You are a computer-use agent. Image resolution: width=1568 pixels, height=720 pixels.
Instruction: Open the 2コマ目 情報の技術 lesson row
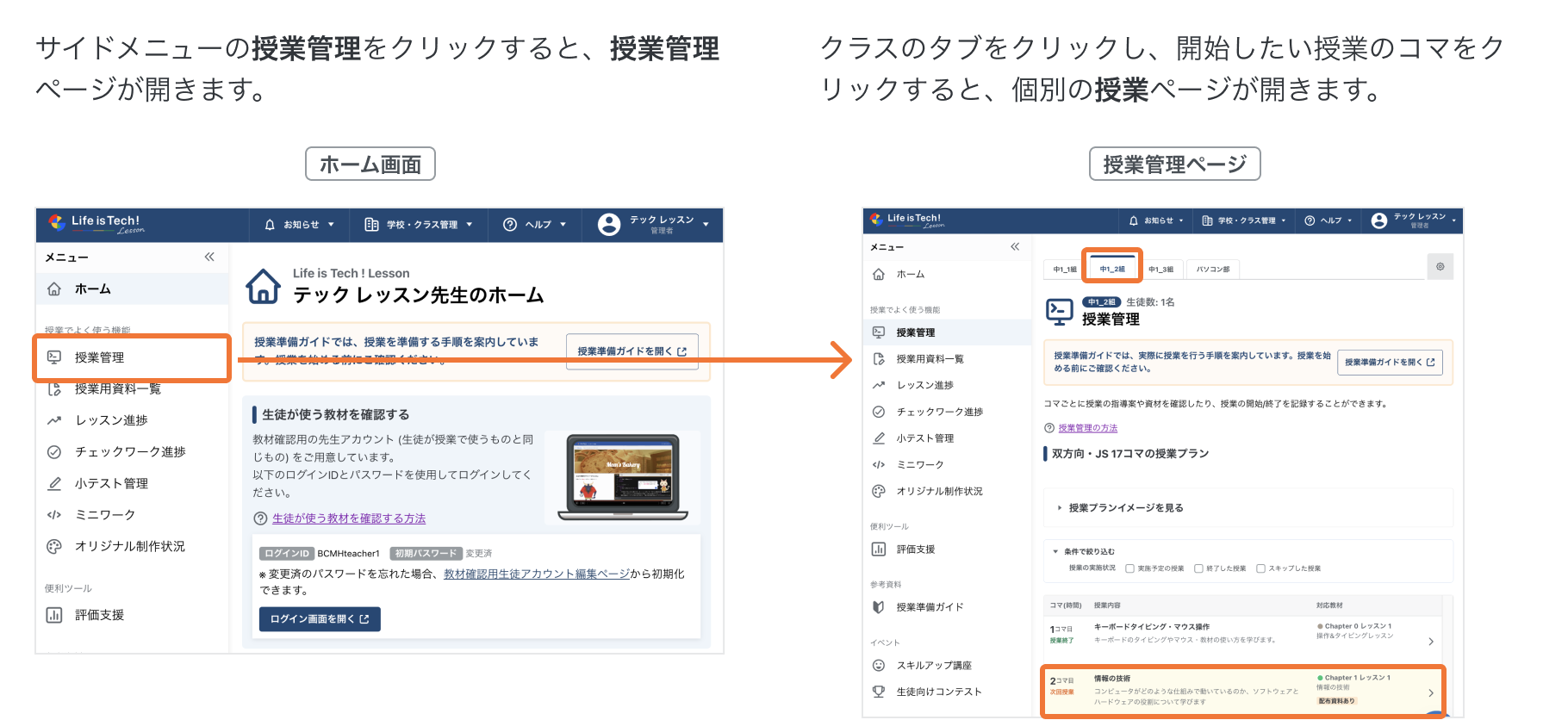tap(1241, 691)
